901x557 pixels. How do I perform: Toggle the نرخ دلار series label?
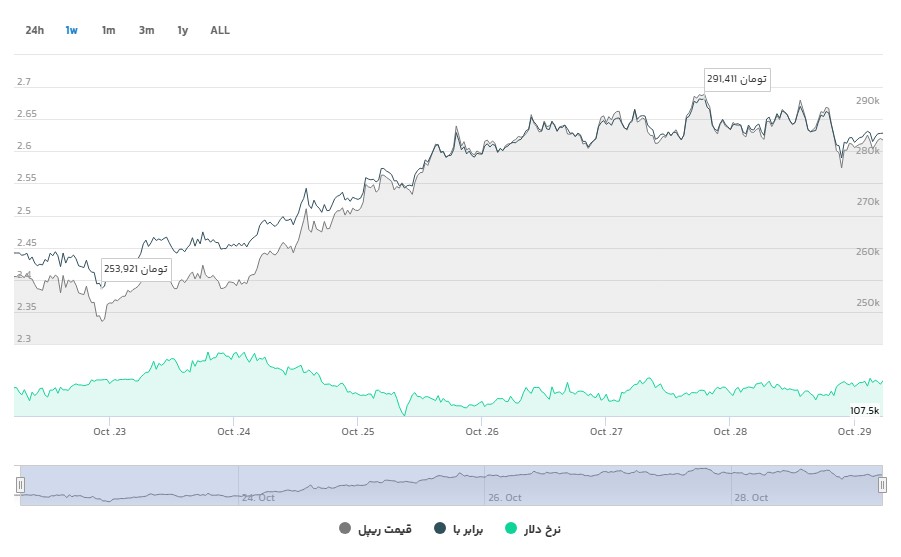point(543,529)
